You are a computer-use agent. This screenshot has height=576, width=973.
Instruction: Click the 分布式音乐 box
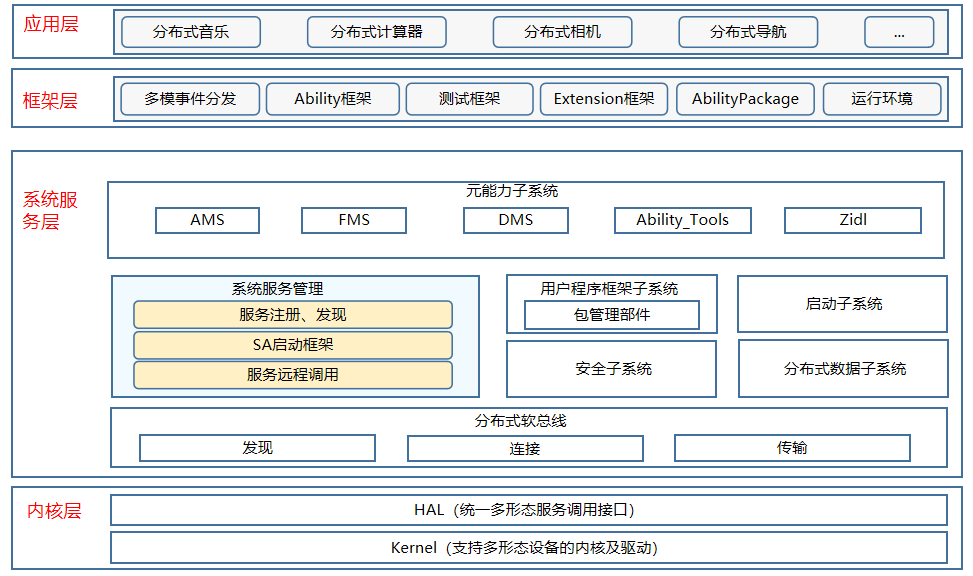coord(191,32)
